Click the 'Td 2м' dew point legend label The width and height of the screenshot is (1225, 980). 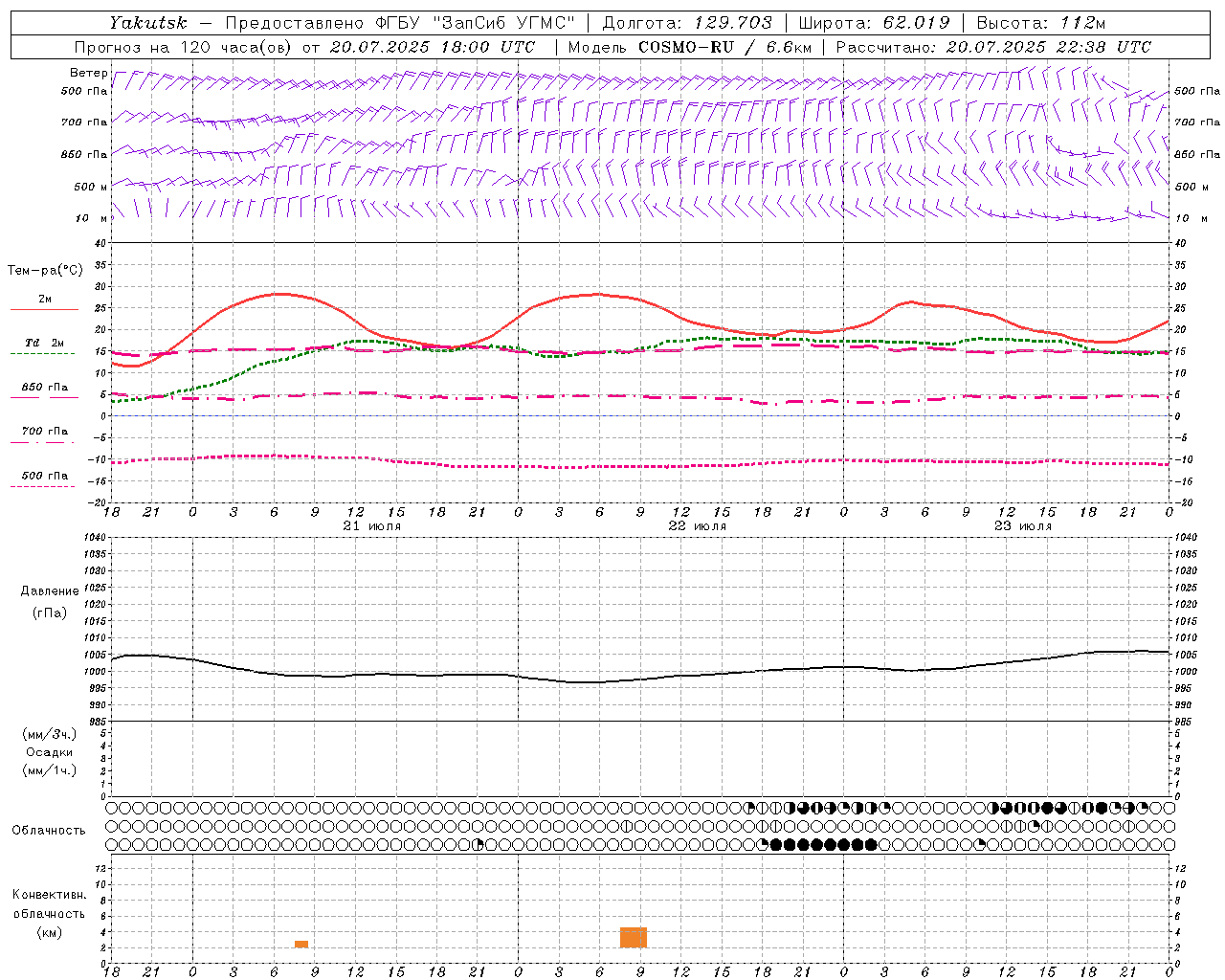tap(44, 343)
